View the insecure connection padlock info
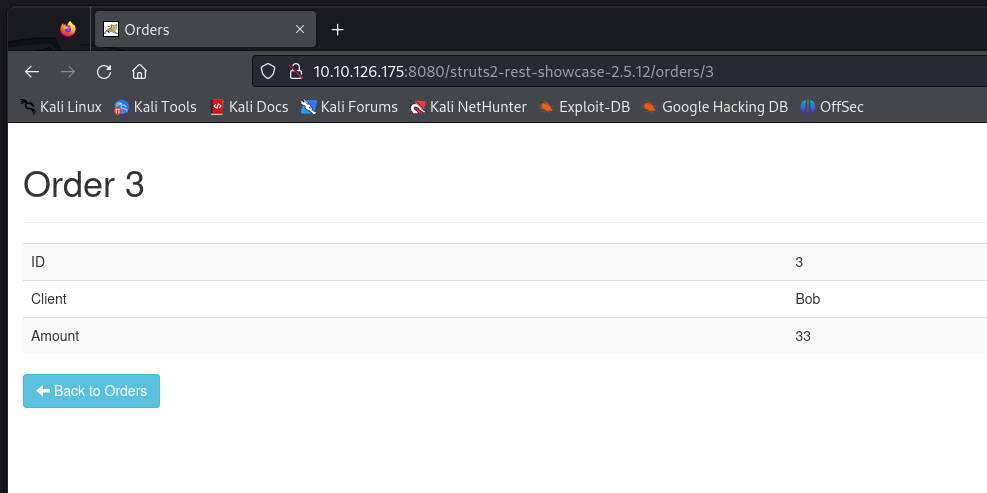The image size is (987, 493). click(x=296, y=72)
